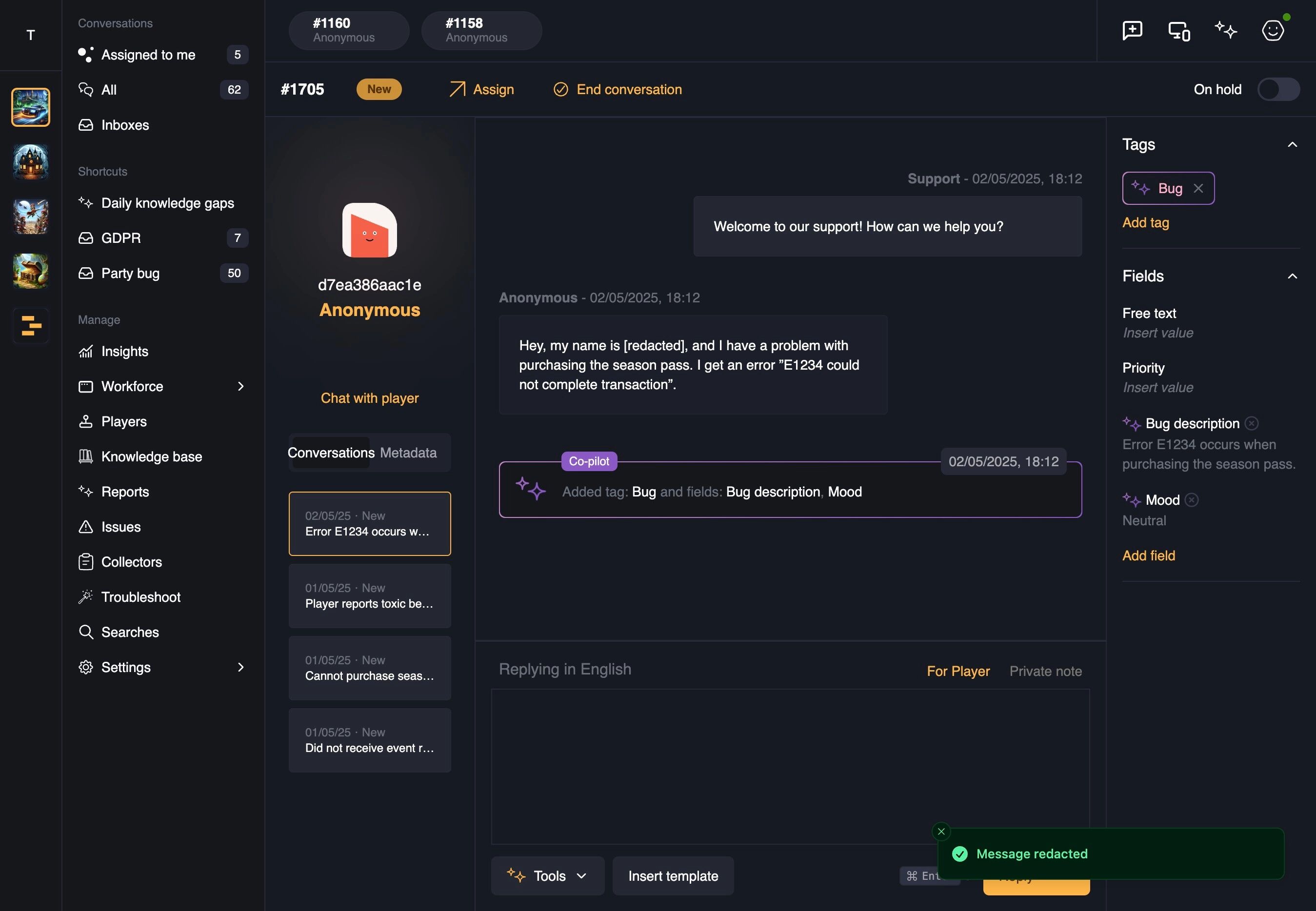1316x911 pixels.
Task: Click End conversation
Action: click(618, 90)
